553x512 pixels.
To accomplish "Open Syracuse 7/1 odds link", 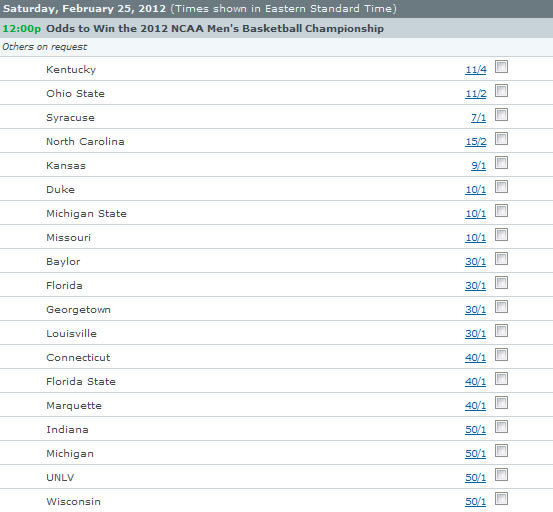I will 479,118.
